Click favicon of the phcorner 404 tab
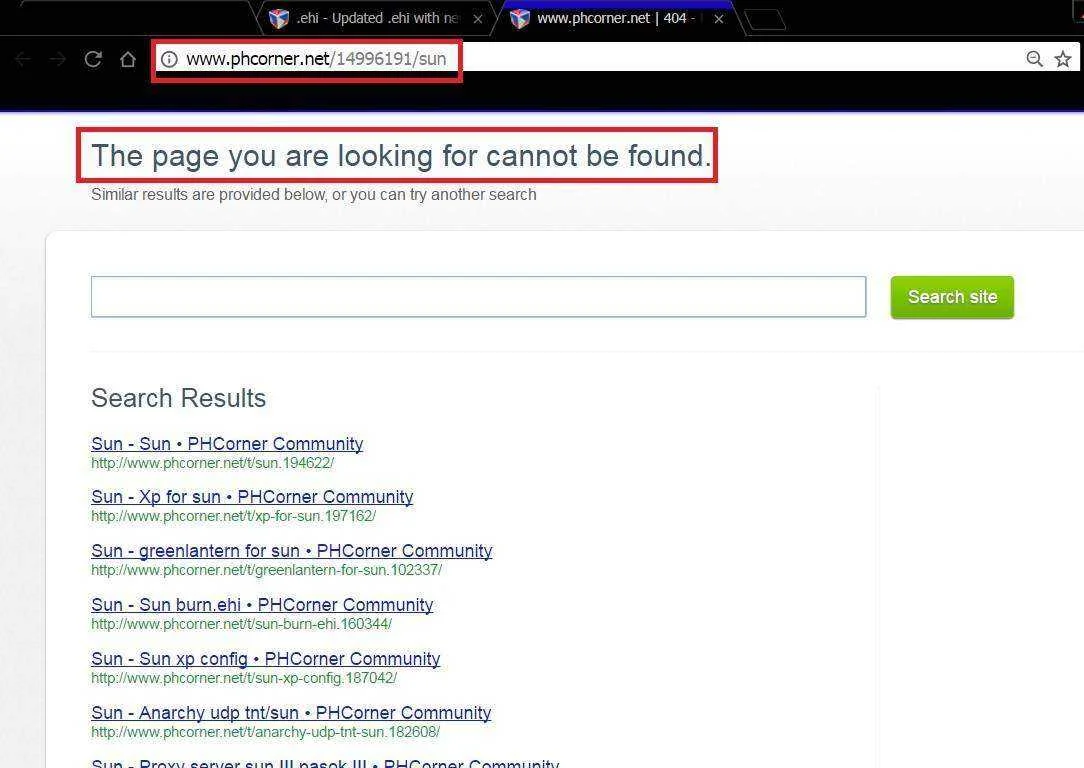Screen dimensions: 1084x768 (x=520, y=19)
